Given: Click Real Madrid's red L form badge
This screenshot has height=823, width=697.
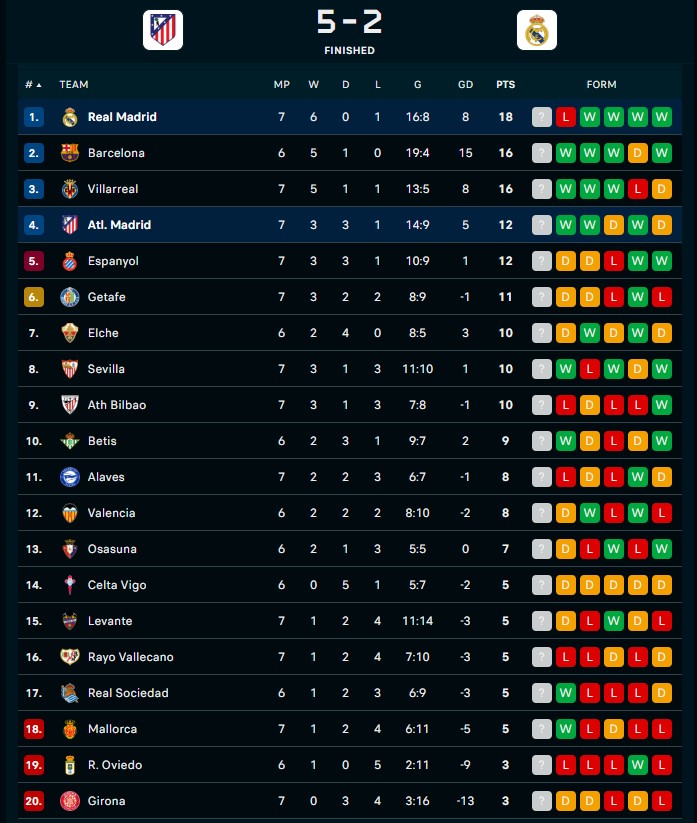Looking at the screenshot, I should 566,117.
